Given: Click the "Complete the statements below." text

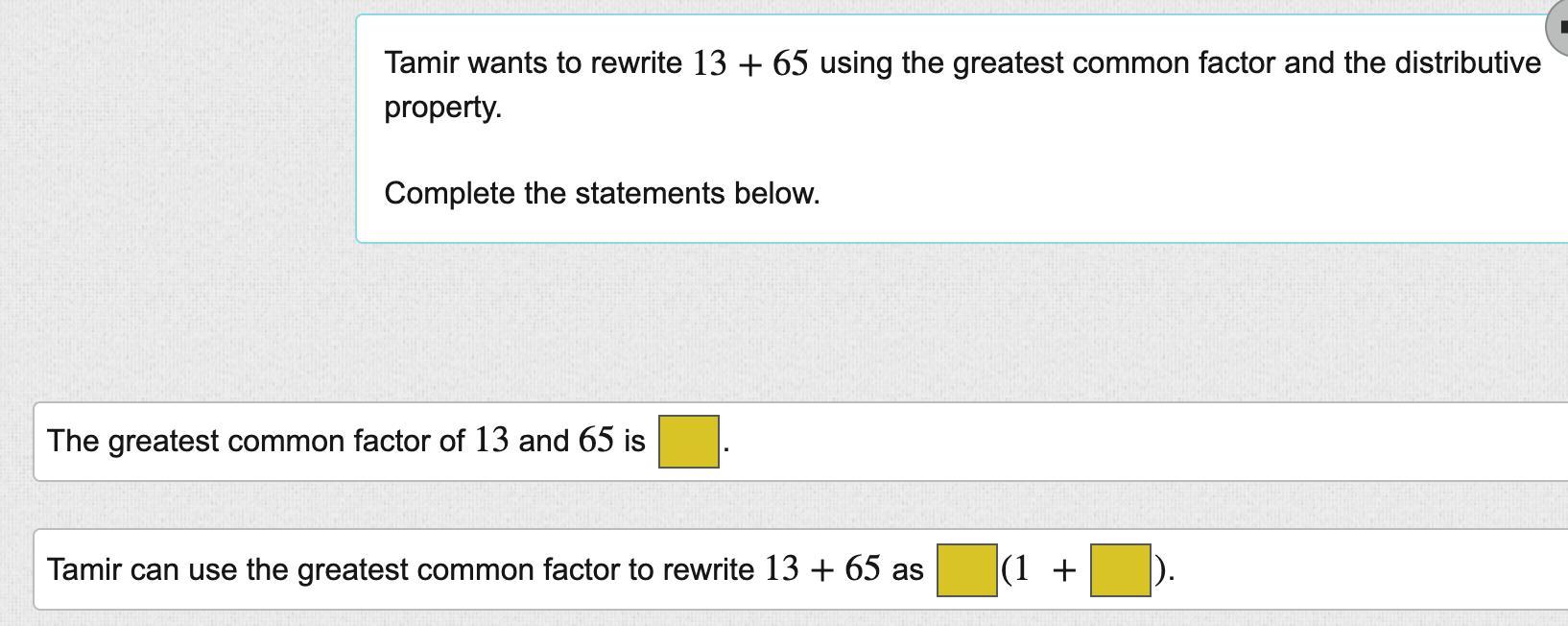Looking at the screenshot, I should pyautogui.click(x=602, y=194).
